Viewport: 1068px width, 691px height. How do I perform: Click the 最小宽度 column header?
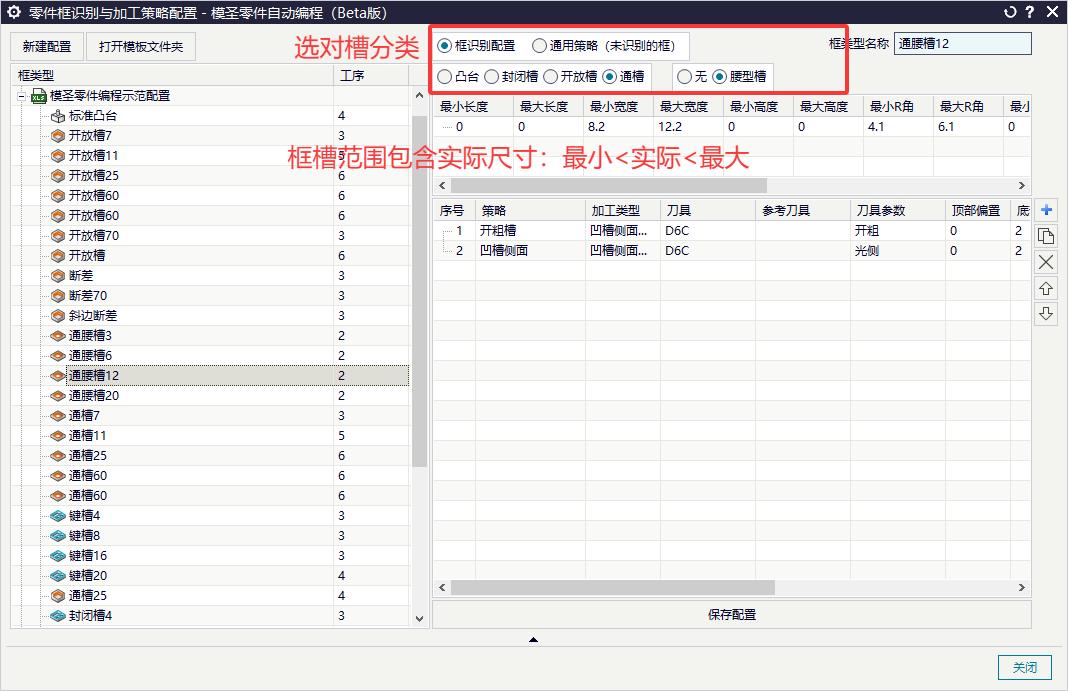[618, 107]
